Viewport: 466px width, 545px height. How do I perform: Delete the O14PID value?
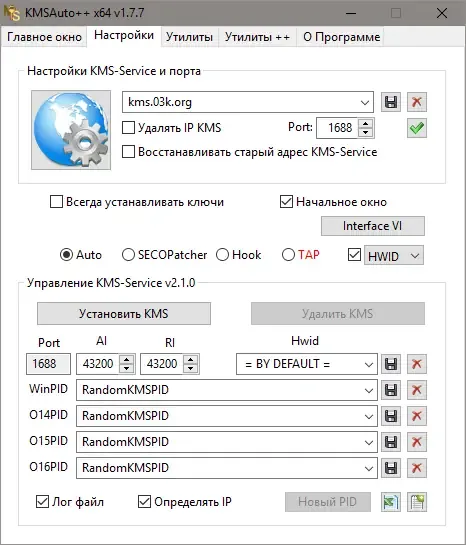point(417,416)
